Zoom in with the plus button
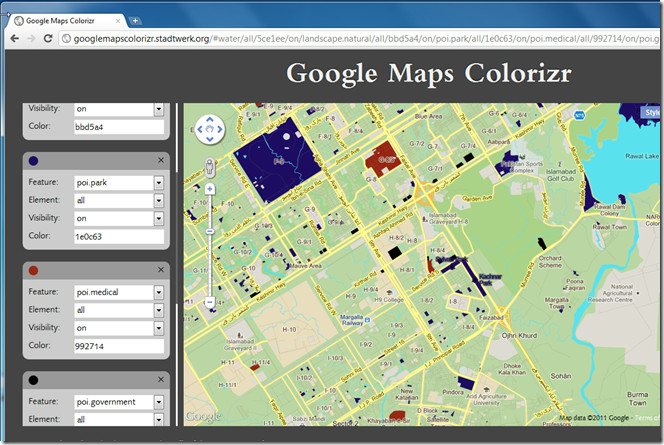Image resolution: width=664 pixels, height=445 pixels. 210,189
